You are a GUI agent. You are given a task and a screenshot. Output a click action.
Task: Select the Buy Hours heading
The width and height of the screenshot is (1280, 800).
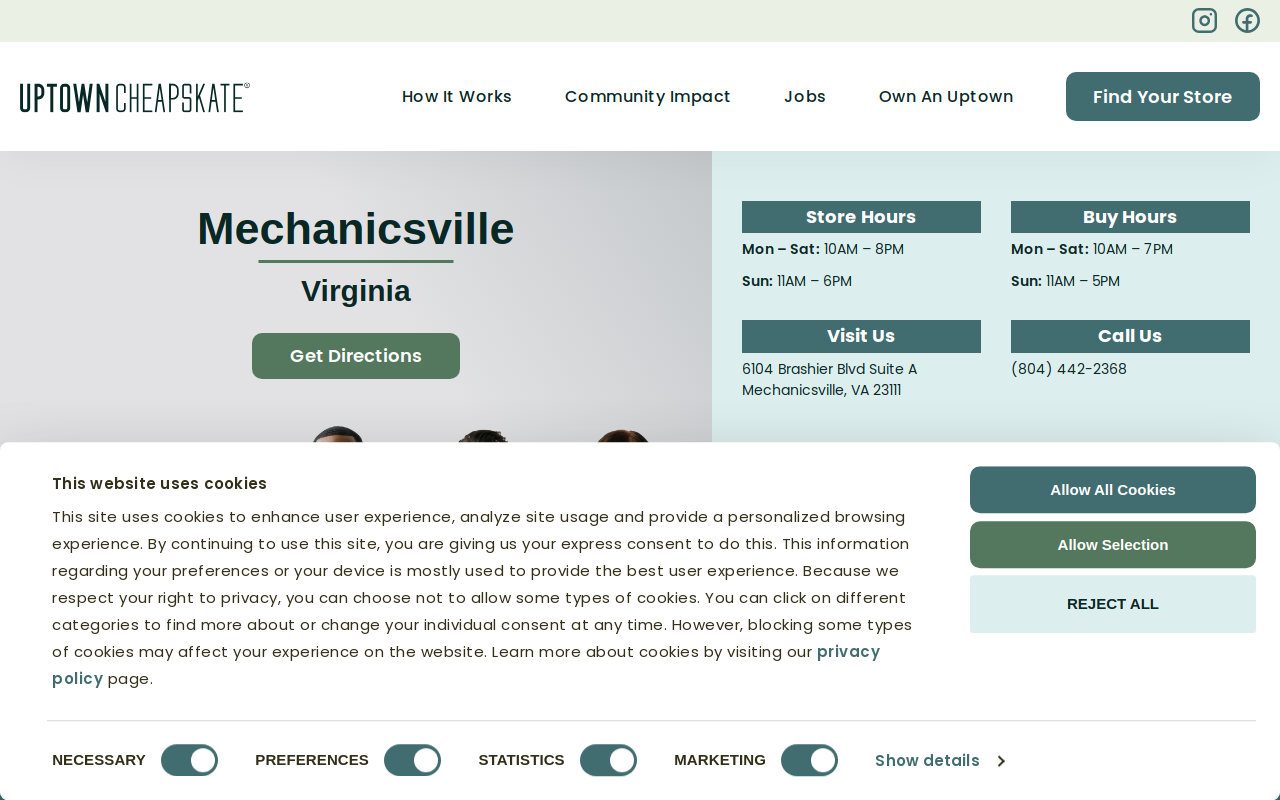coord(1130,217)
